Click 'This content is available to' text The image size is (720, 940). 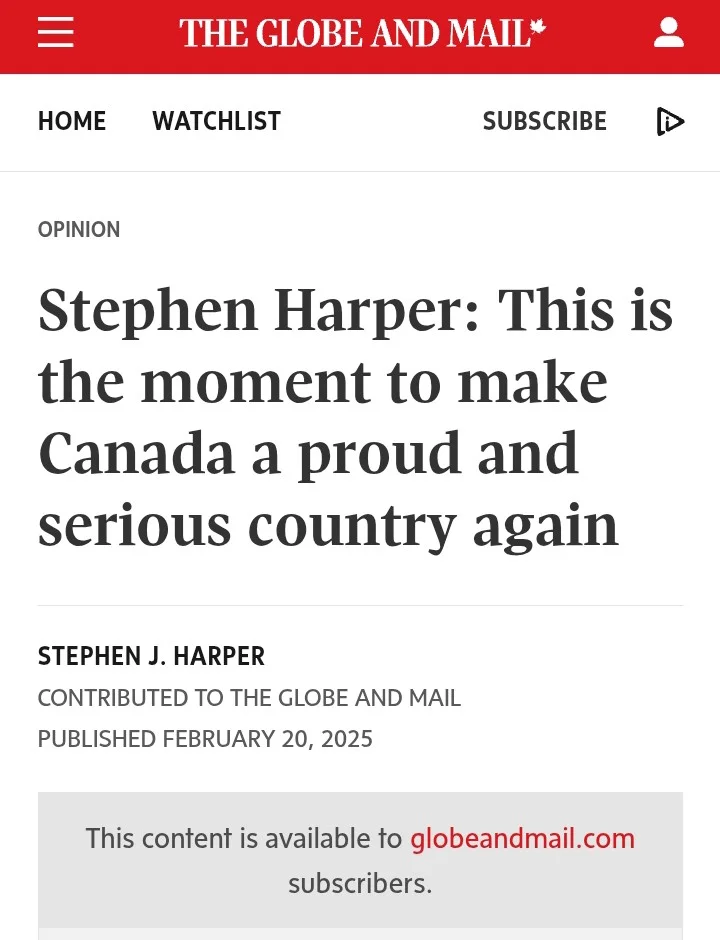click(x=244, y=838)
